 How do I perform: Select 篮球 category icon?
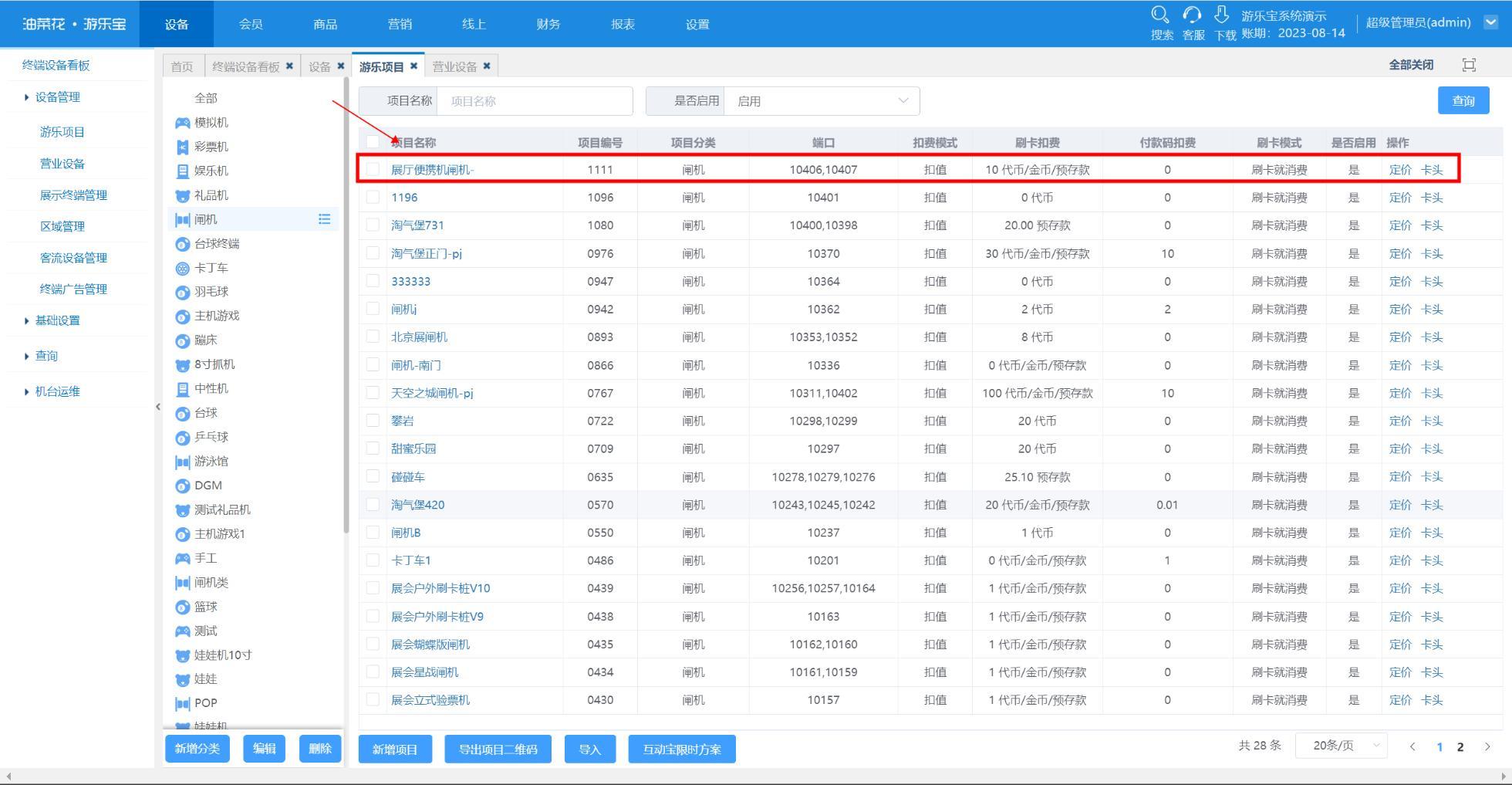pyautogui.click(x=182, y=607)
